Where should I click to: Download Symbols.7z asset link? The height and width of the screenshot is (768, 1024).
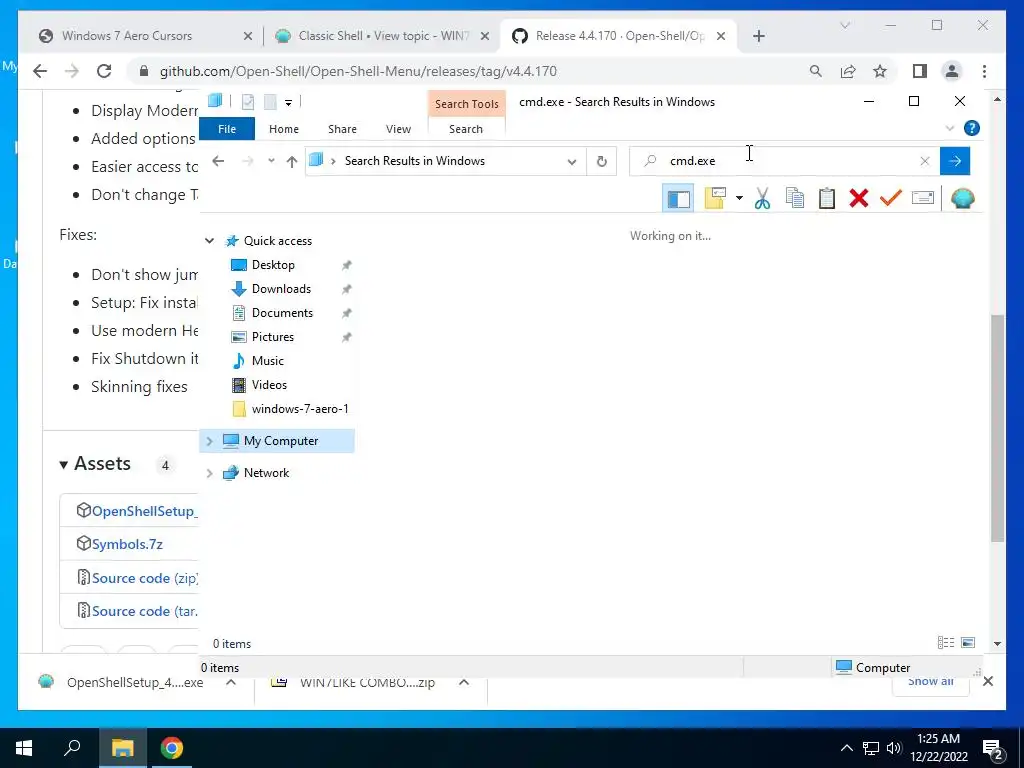pos(127,544)
